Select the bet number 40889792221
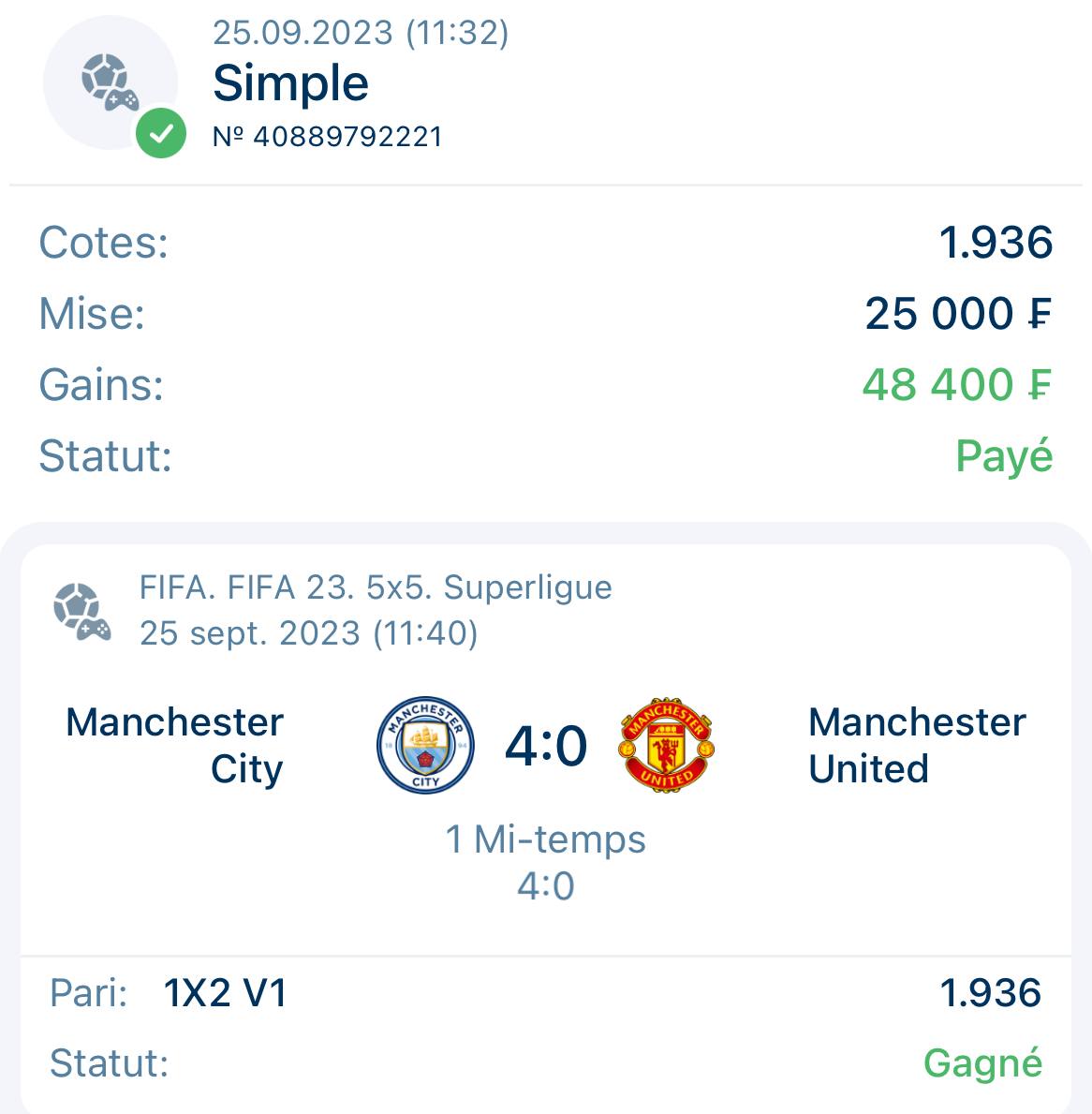Image resolution: width=1092 pixels, height=1114 pixels. pos(327,137)
